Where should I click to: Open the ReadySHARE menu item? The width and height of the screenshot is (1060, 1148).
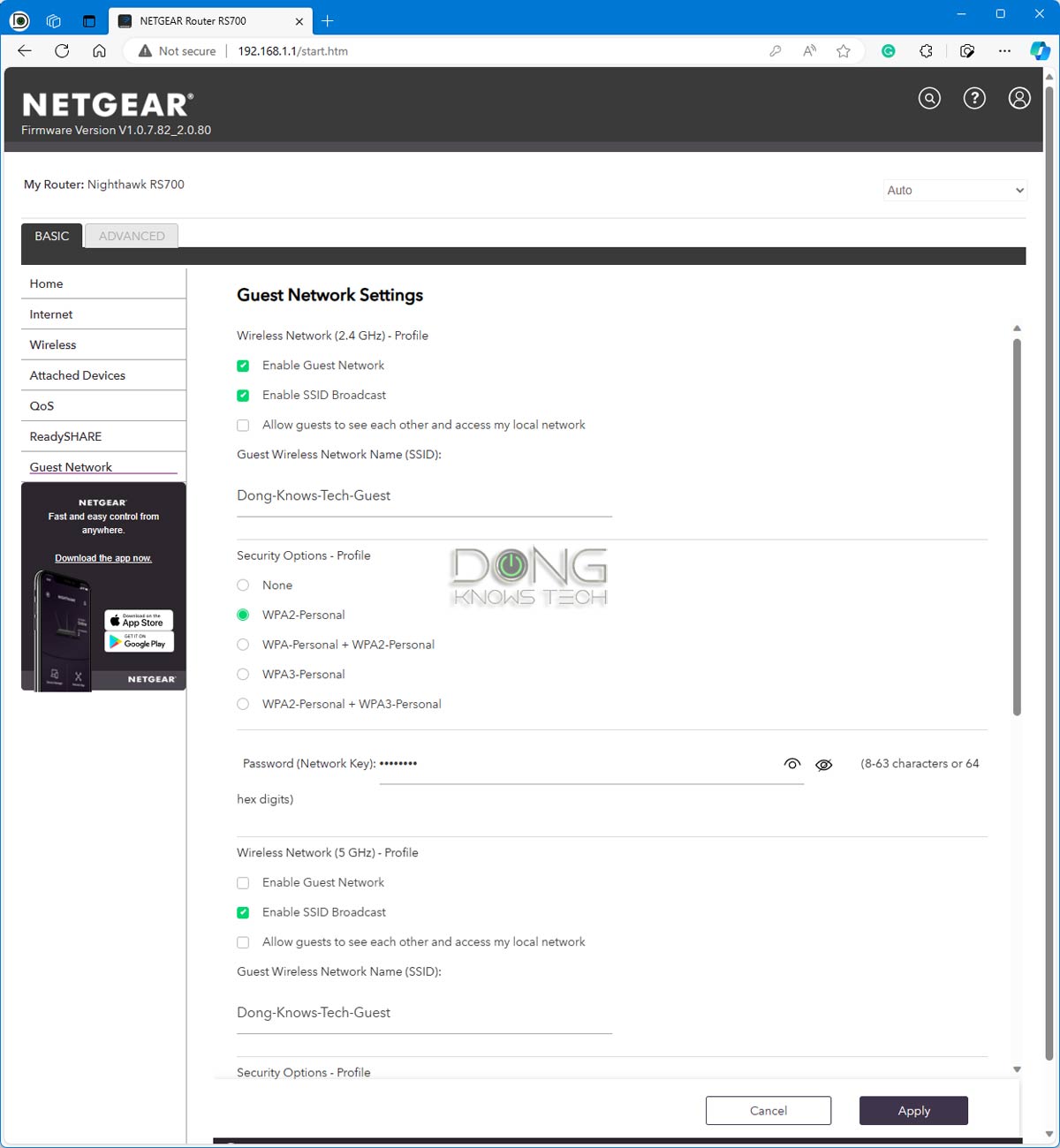(103, 436)
